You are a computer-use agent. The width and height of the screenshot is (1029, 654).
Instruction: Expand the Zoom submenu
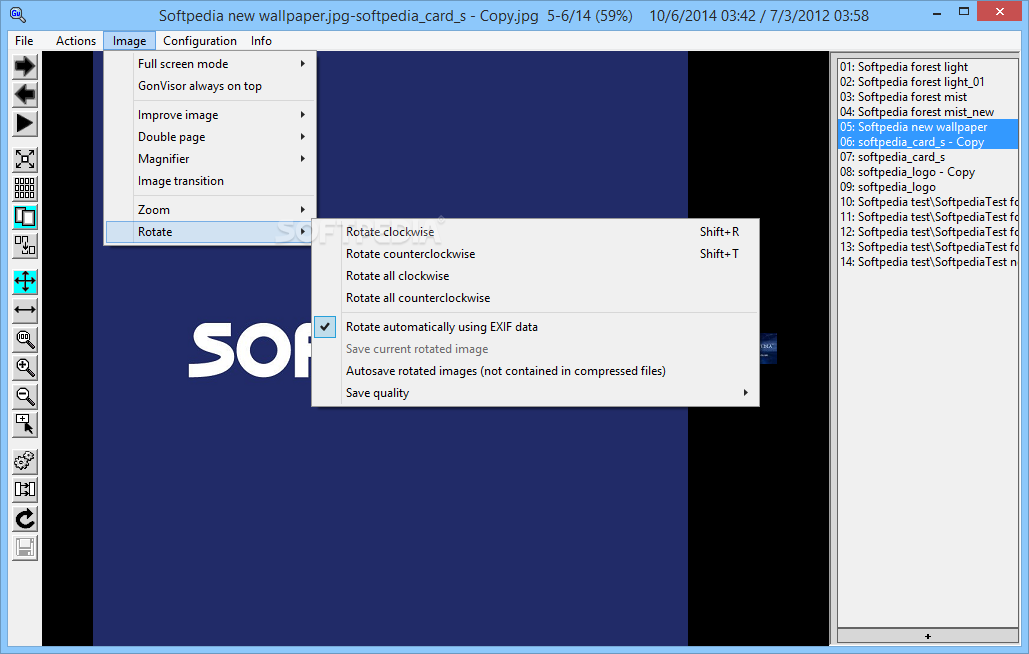210,210
